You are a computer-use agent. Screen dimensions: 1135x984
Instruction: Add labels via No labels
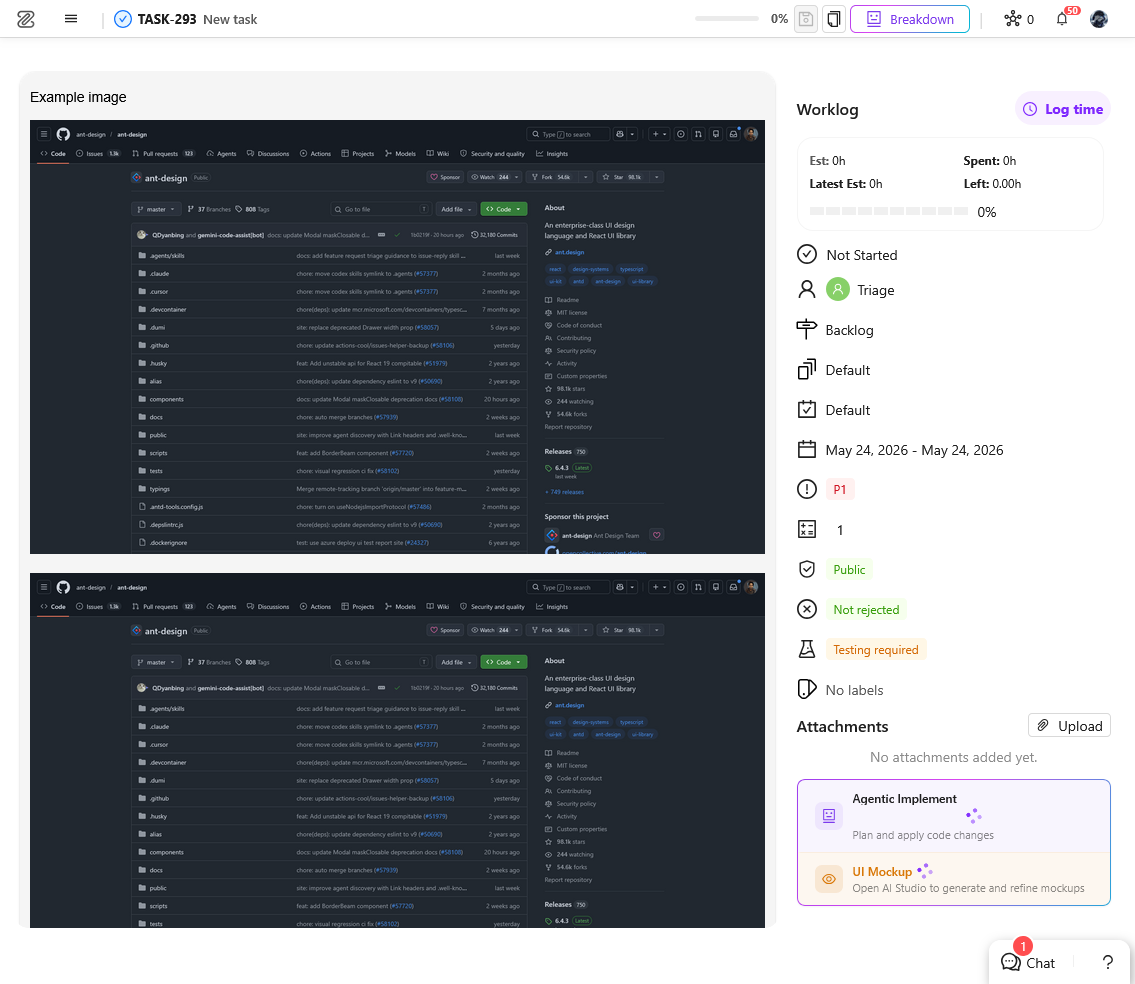[x=854, y=690]
